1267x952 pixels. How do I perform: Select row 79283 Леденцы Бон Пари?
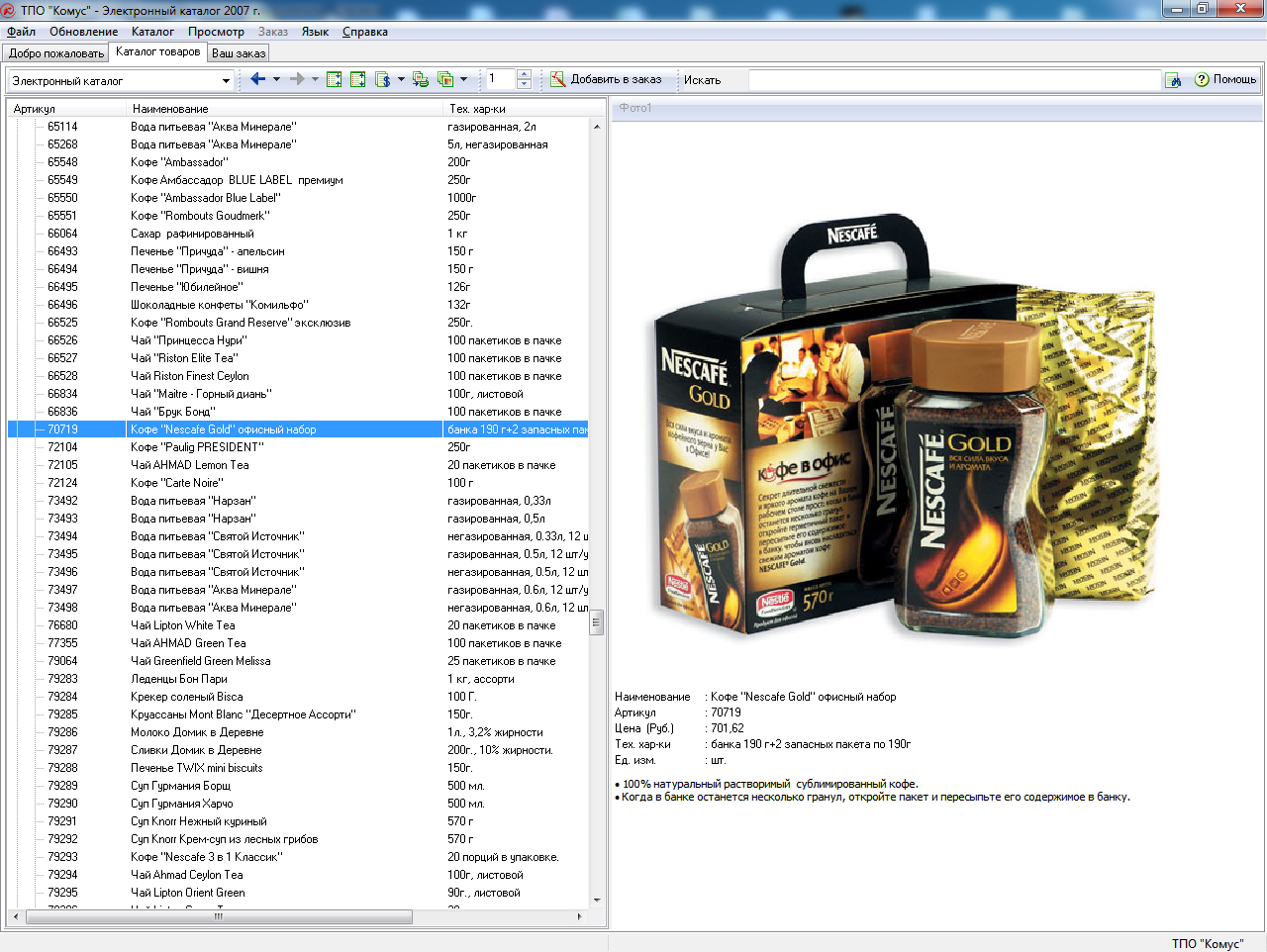[x=298, y=679]
